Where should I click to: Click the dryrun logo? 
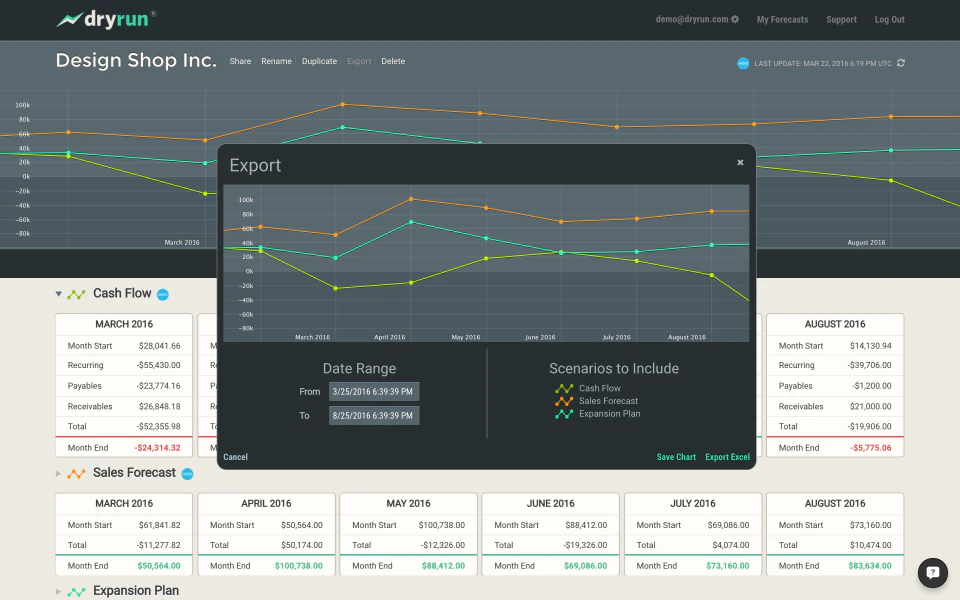106,19
